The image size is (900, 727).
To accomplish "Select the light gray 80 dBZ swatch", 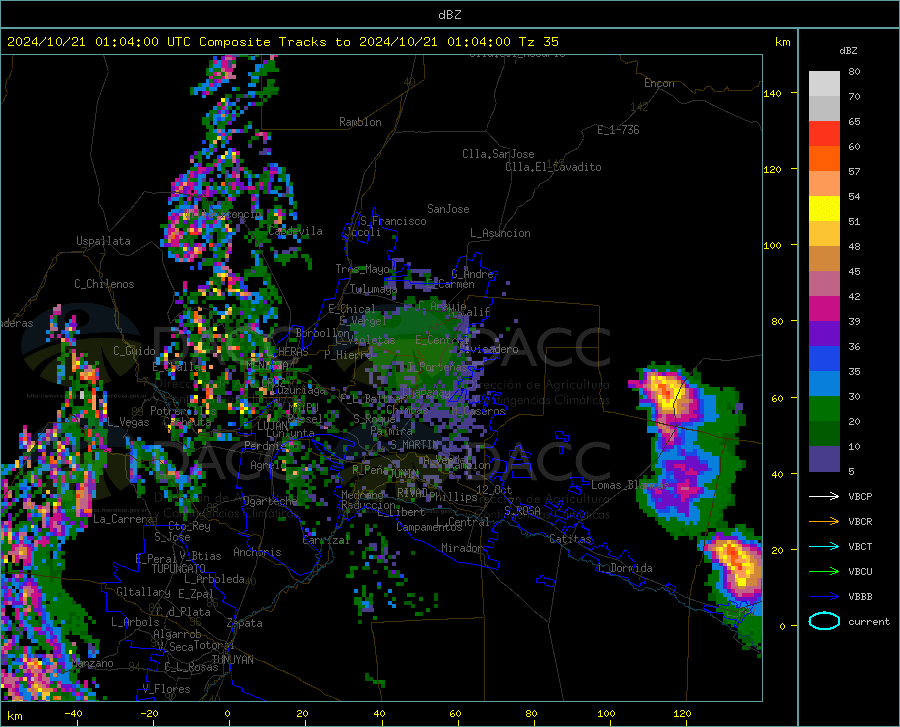I will click(824, 84).
